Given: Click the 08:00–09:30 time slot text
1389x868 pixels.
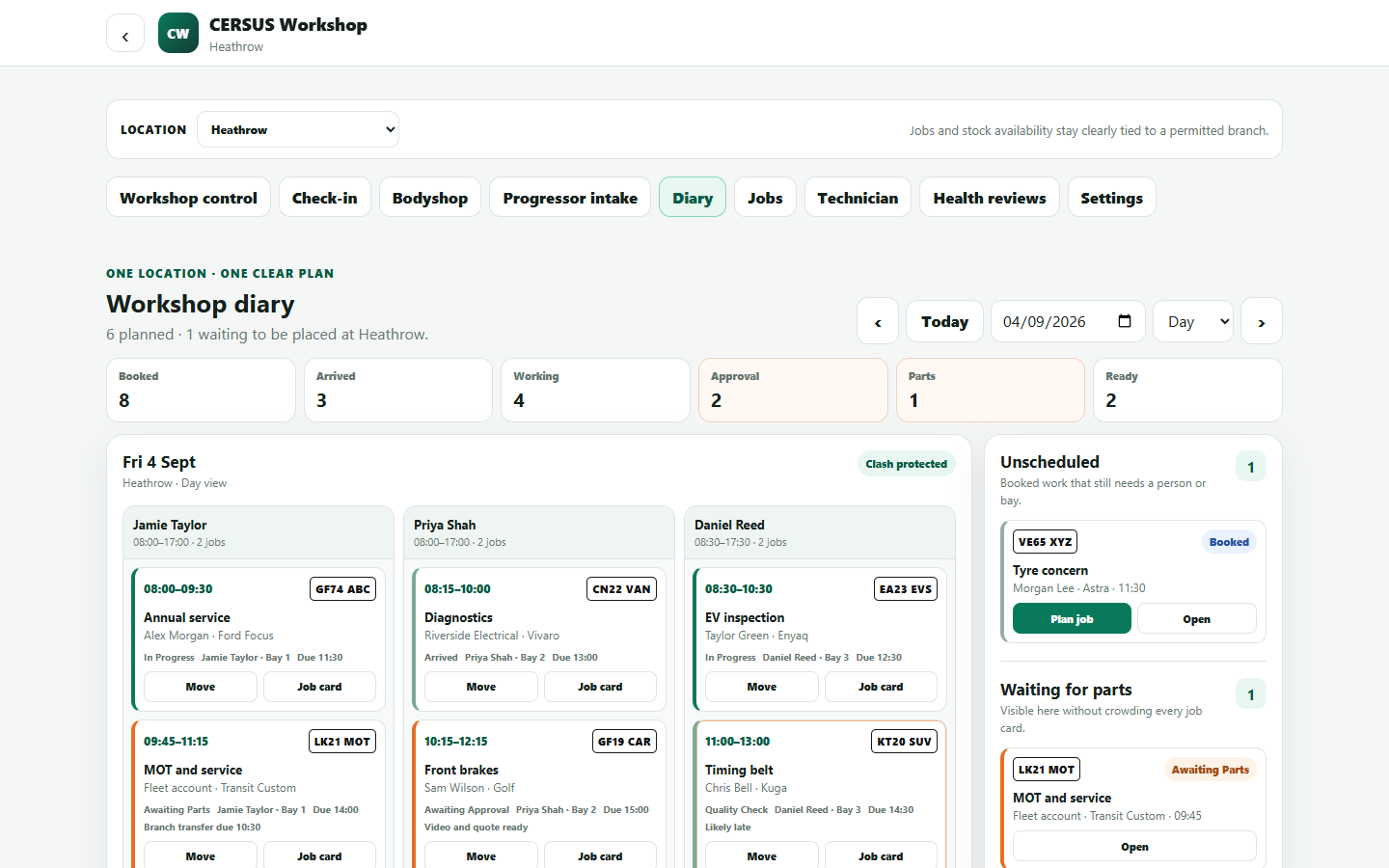Looking at the screenshot, I should 178,589.
